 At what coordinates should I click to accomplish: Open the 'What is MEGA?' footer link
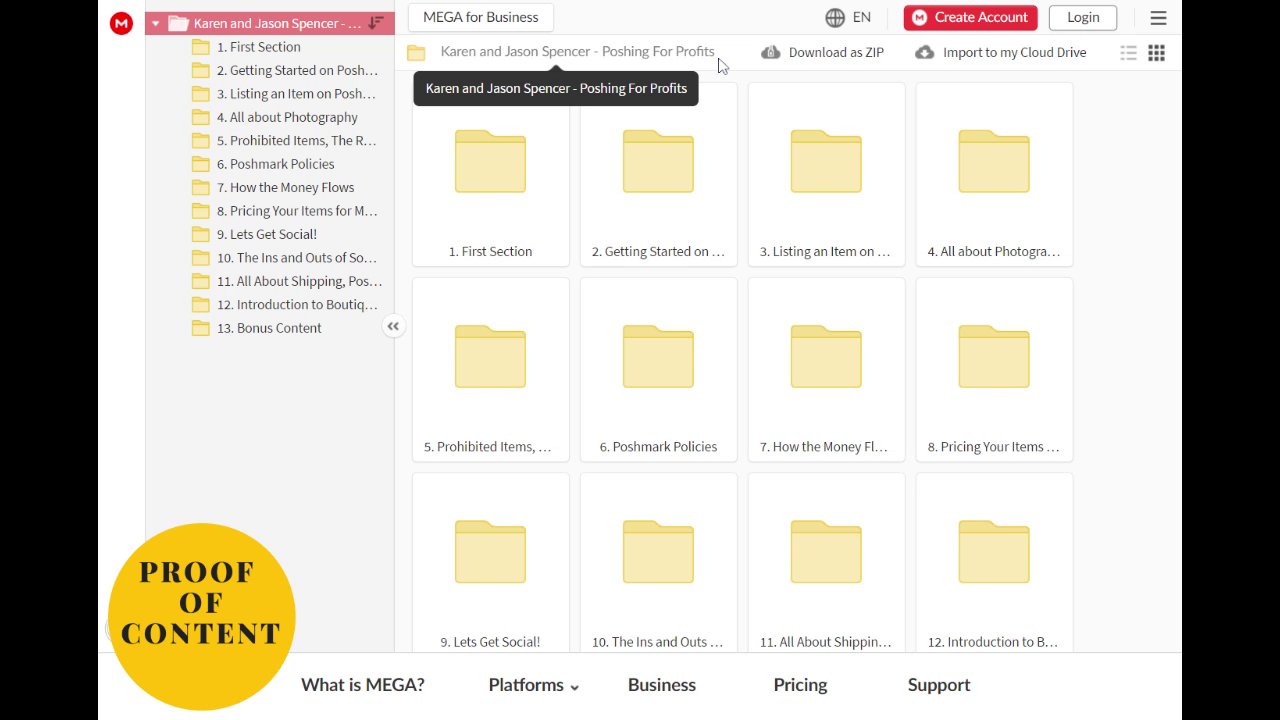click(x=363, y=685)
